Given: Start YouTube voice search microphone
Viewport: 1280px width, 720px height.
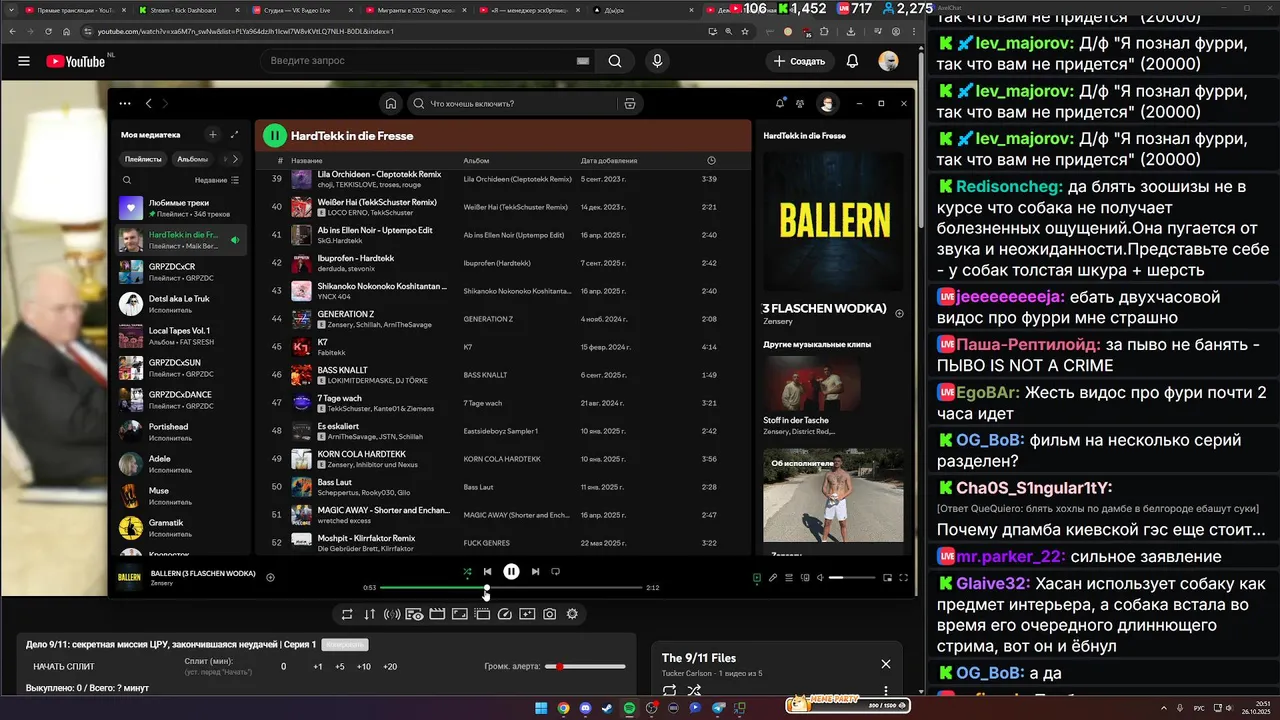Looking at the screenshot, I should coord(657,61).
